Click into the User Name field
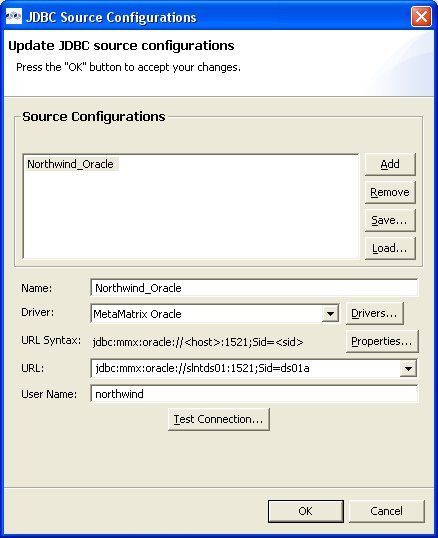Screen dimensions: 438x538 (x=254, y=394)
